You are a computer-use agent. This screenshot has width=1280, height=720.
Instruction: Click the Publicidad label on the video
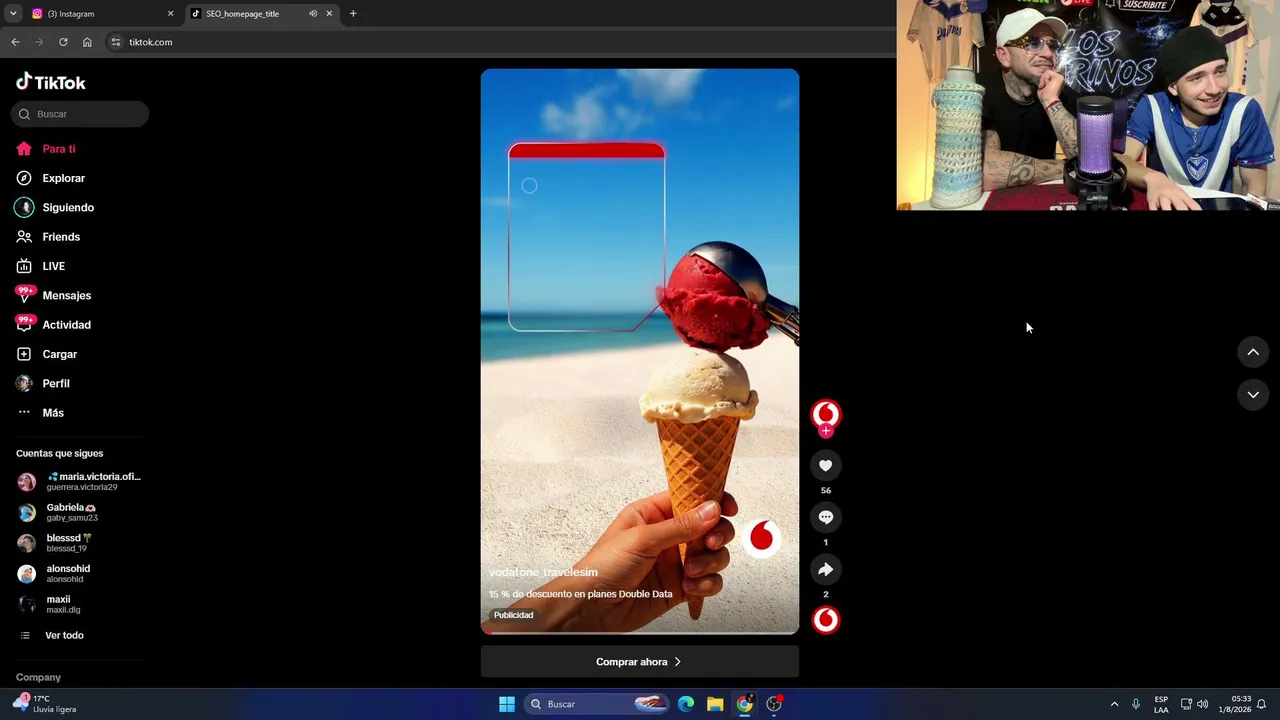(x=513, y=615)
